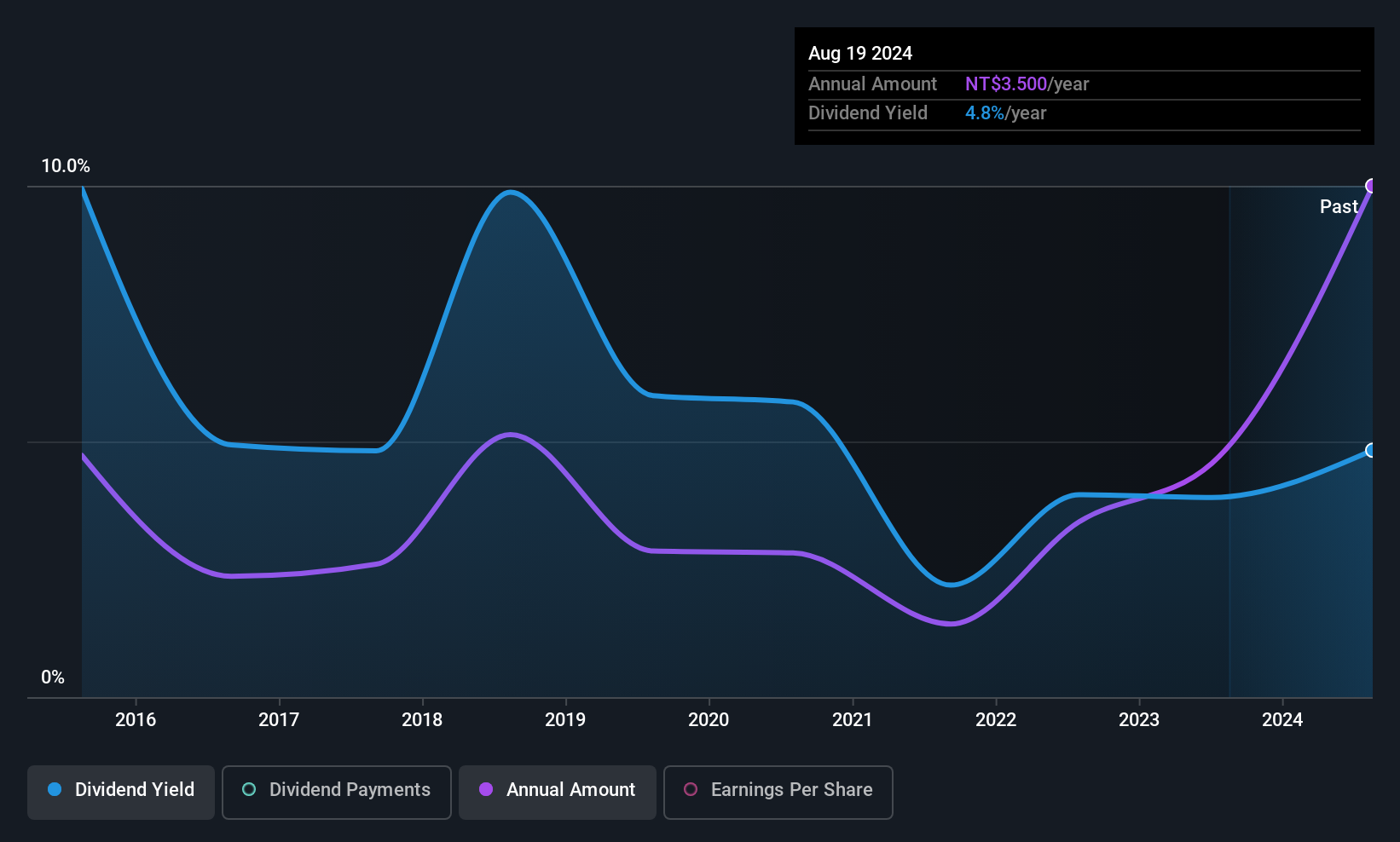Select the 2021 x-axis label

pyautogui.click(x=853, y=720)
